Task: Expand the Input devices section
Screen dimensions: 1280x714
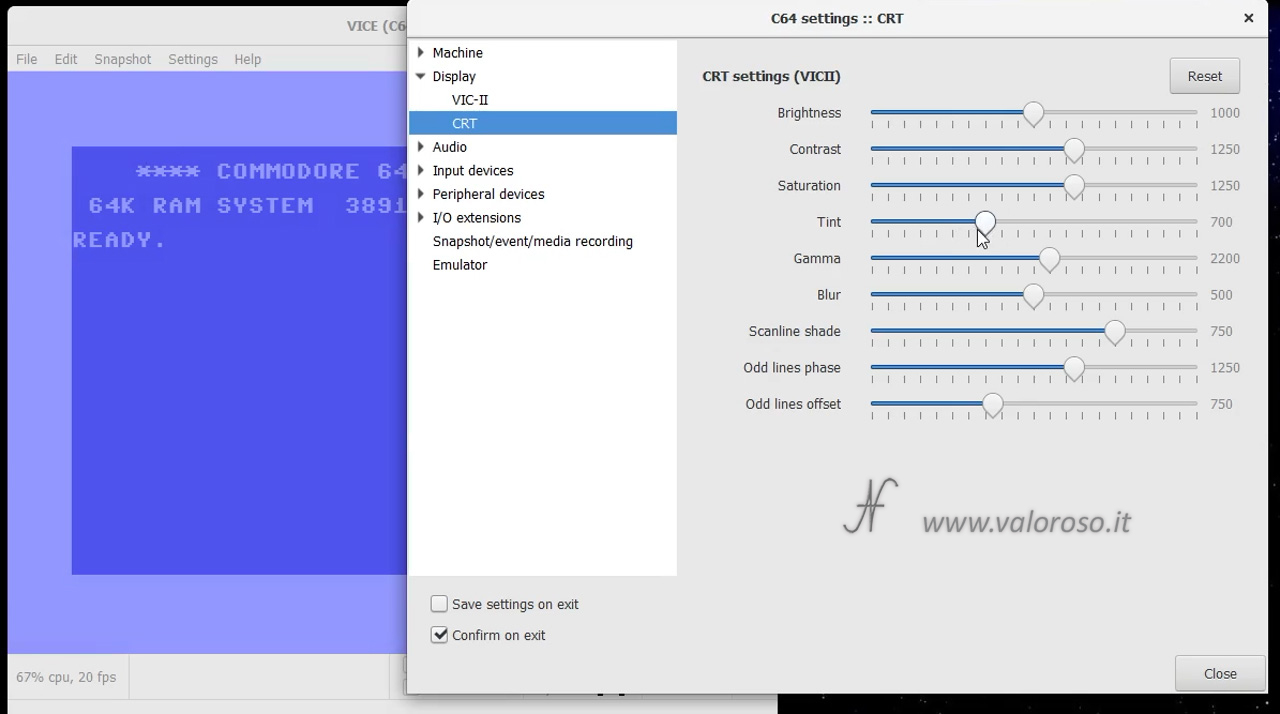Action: [x=421, y=170]
